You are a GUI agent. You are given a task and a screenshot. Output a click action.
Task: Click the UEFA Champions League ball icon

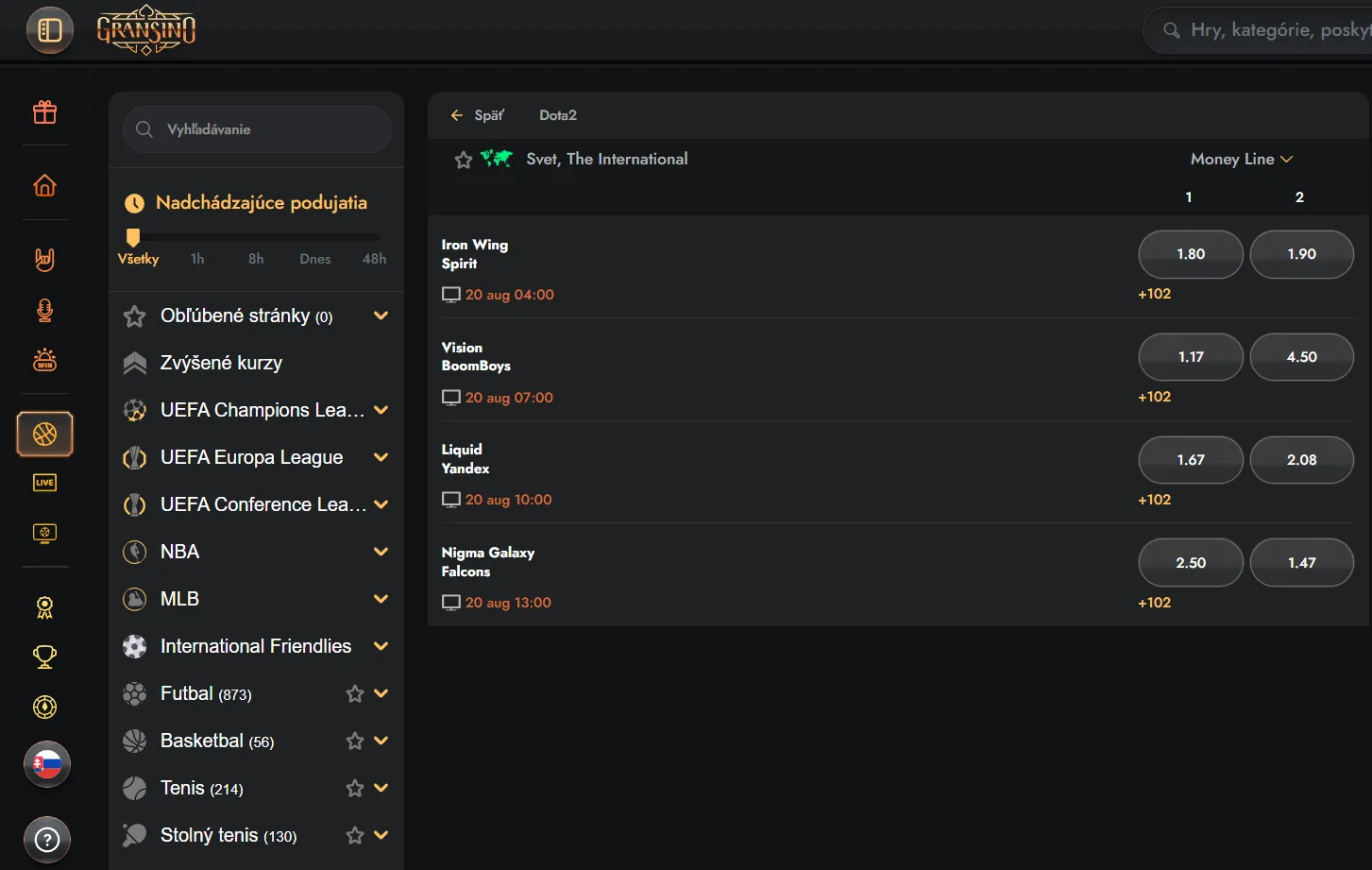point(135,410)
